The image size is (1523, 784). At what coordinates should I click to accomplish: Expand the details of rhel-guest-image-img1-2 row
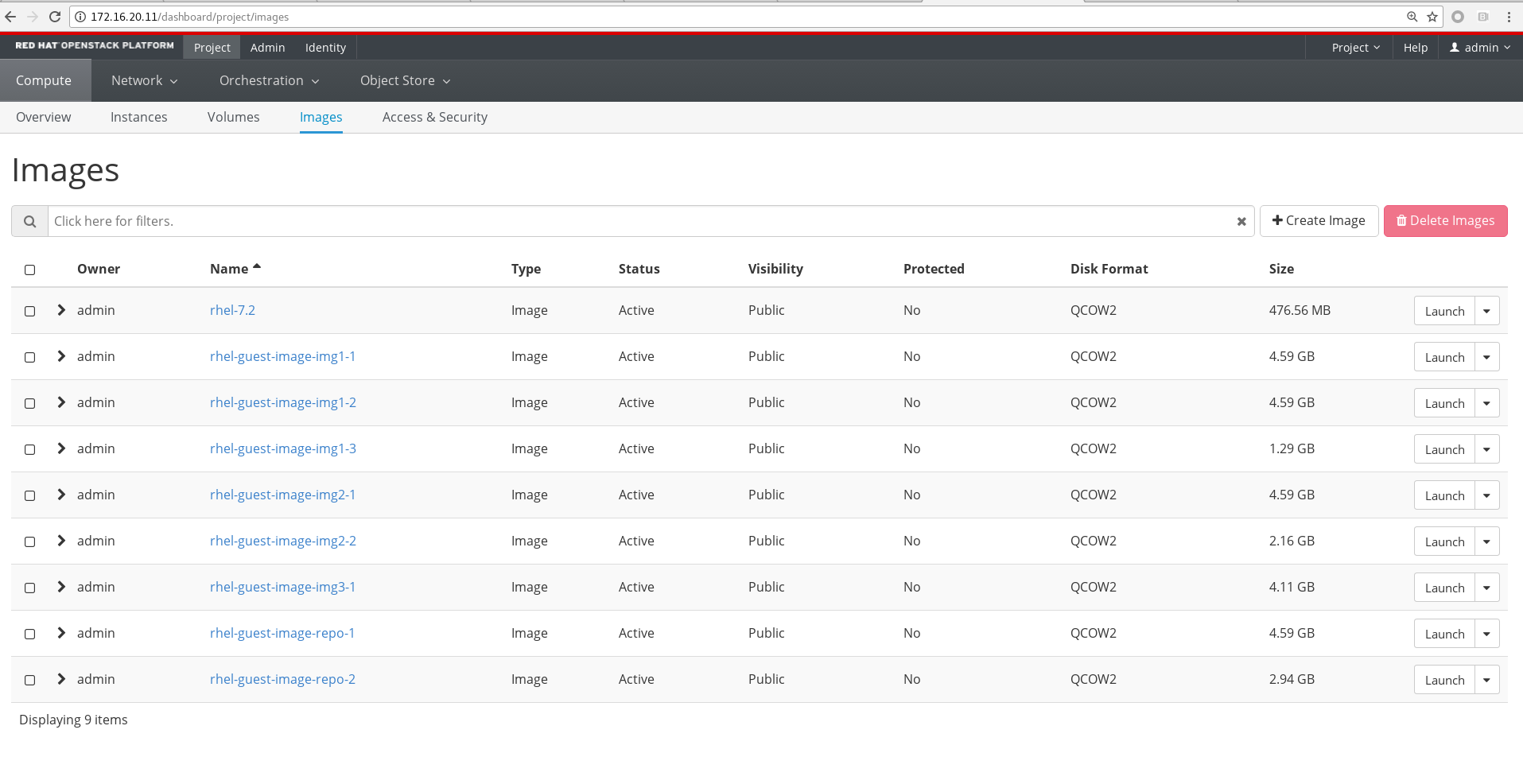pos(61,402)
